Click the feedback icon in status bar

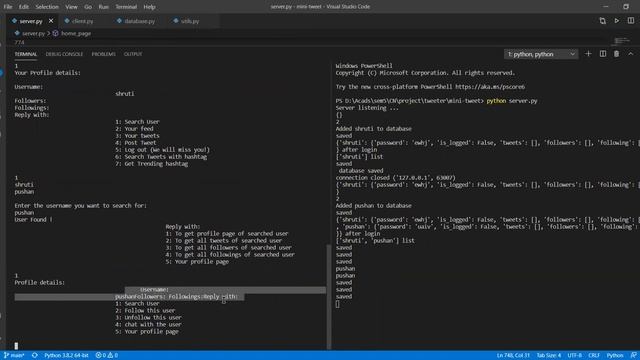(633, 355)
